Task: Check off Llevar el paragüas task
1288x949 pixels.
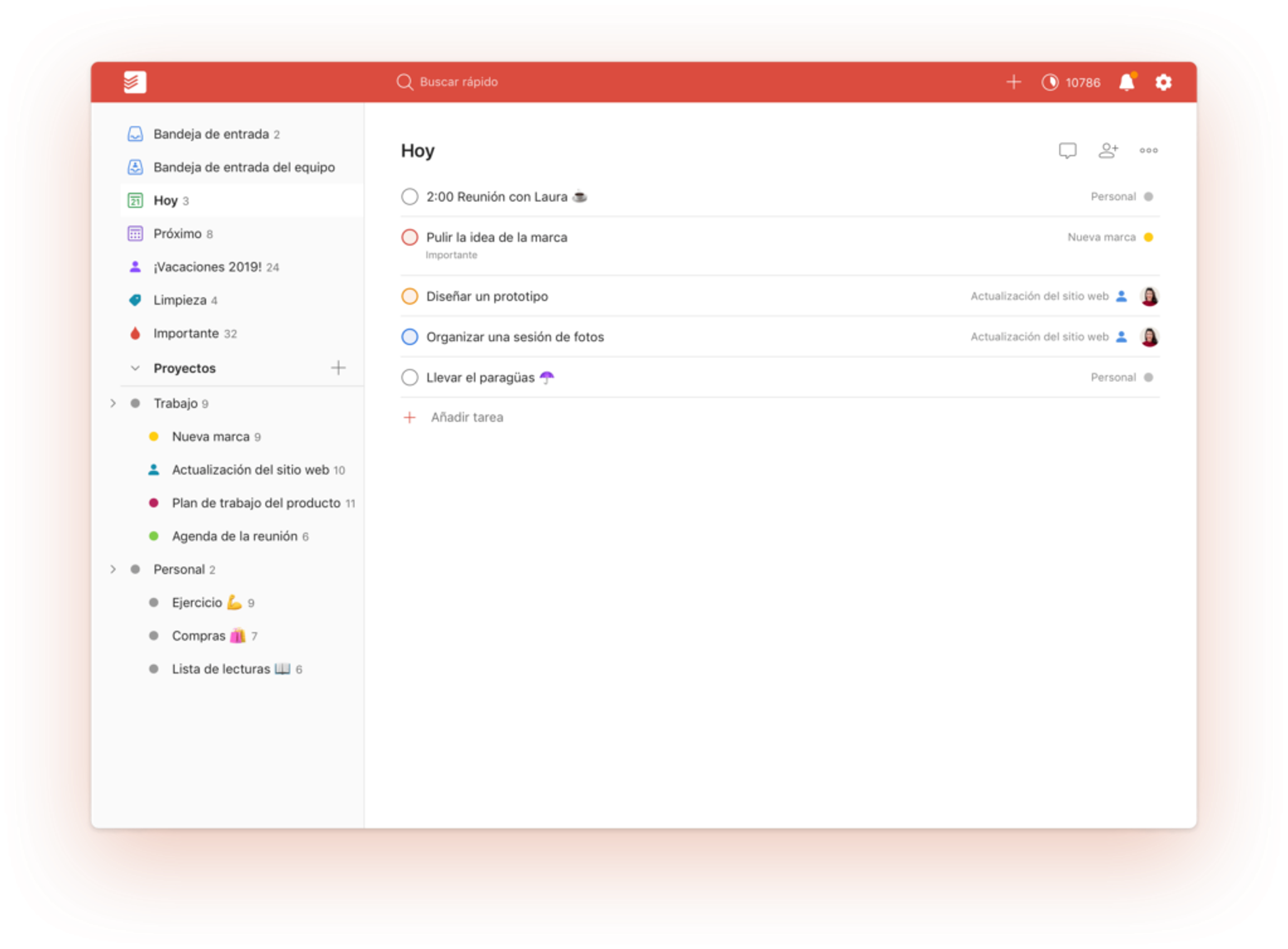Action: 410,378
